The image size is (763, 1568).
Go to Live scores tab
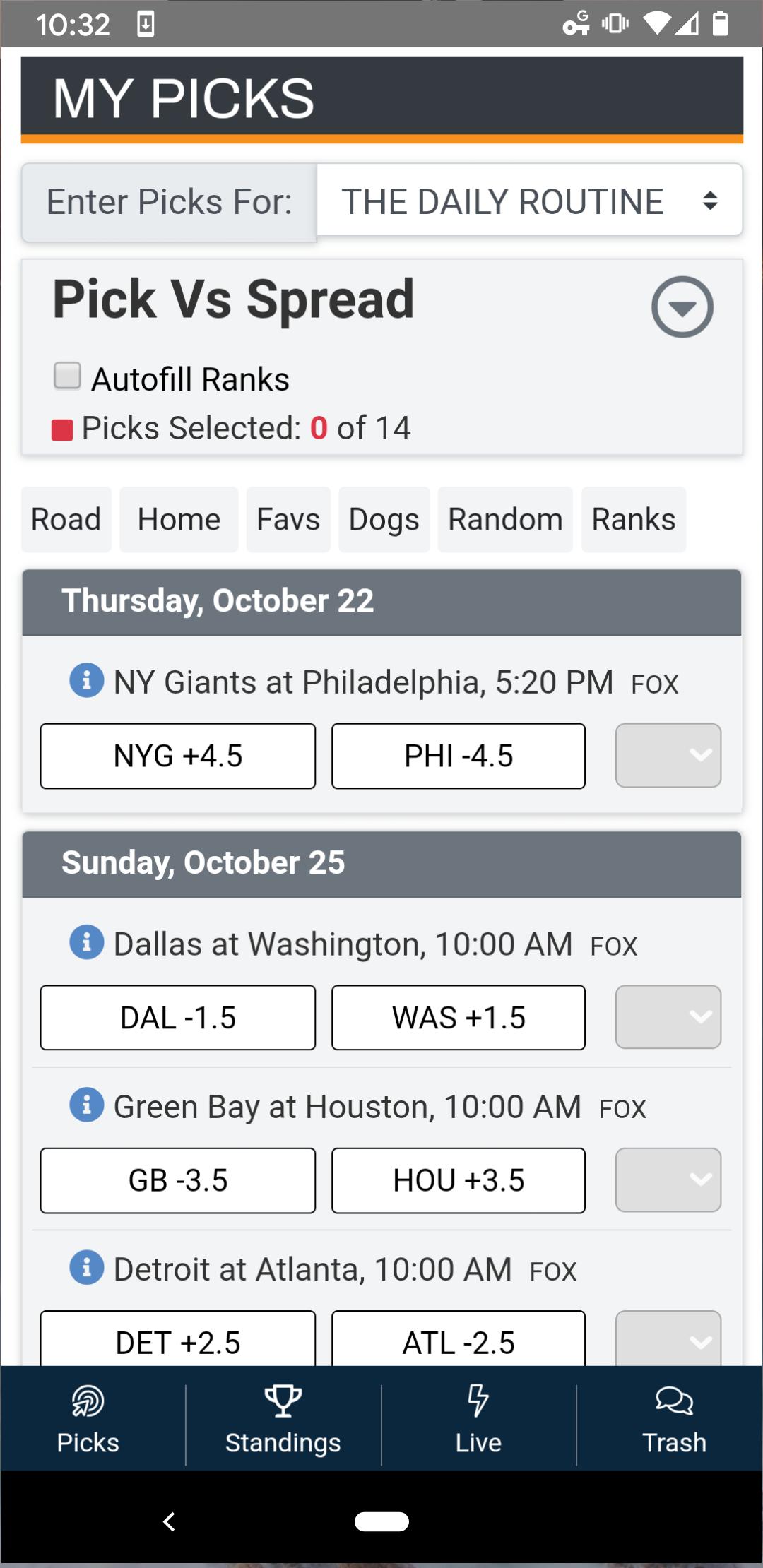478,1418
